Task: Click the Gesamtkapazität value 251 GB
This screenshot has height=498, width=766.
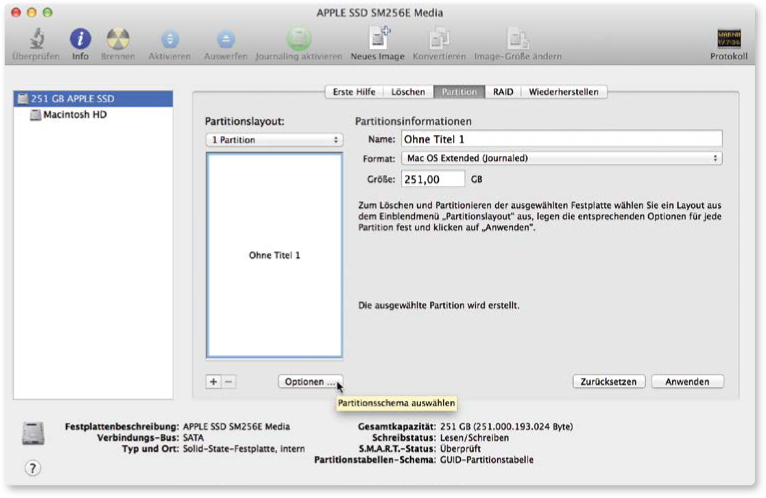Action: [x=506, y=427]
